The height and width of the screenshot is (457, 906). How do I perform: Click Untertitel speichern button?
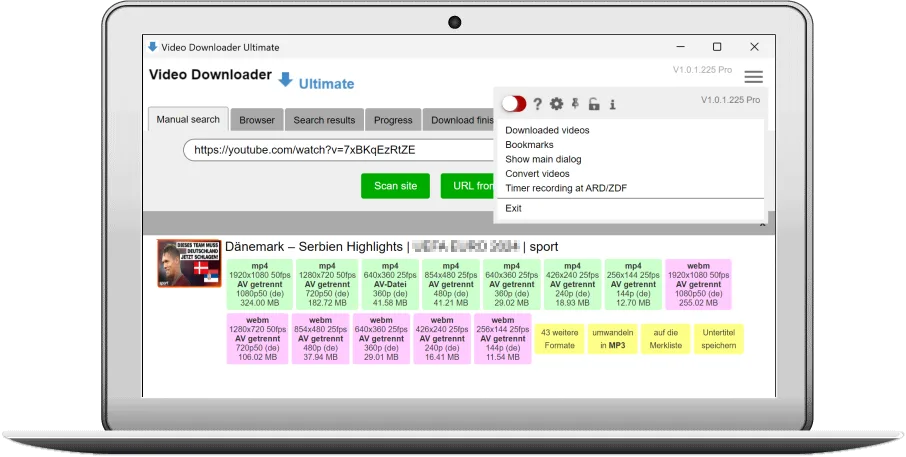click(x=719, y=339)
